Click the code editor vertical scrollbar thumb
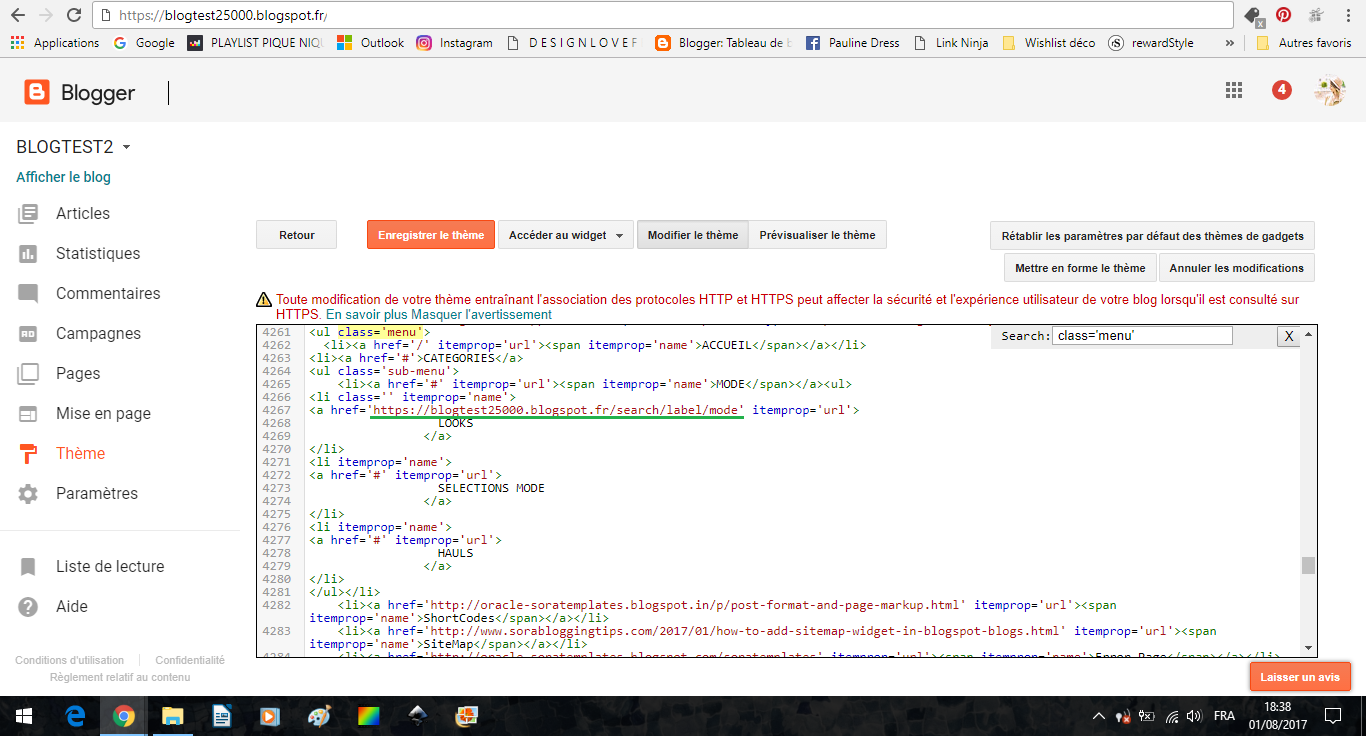The width and height of the screenshot is (1366, 738). point(1307,566)
